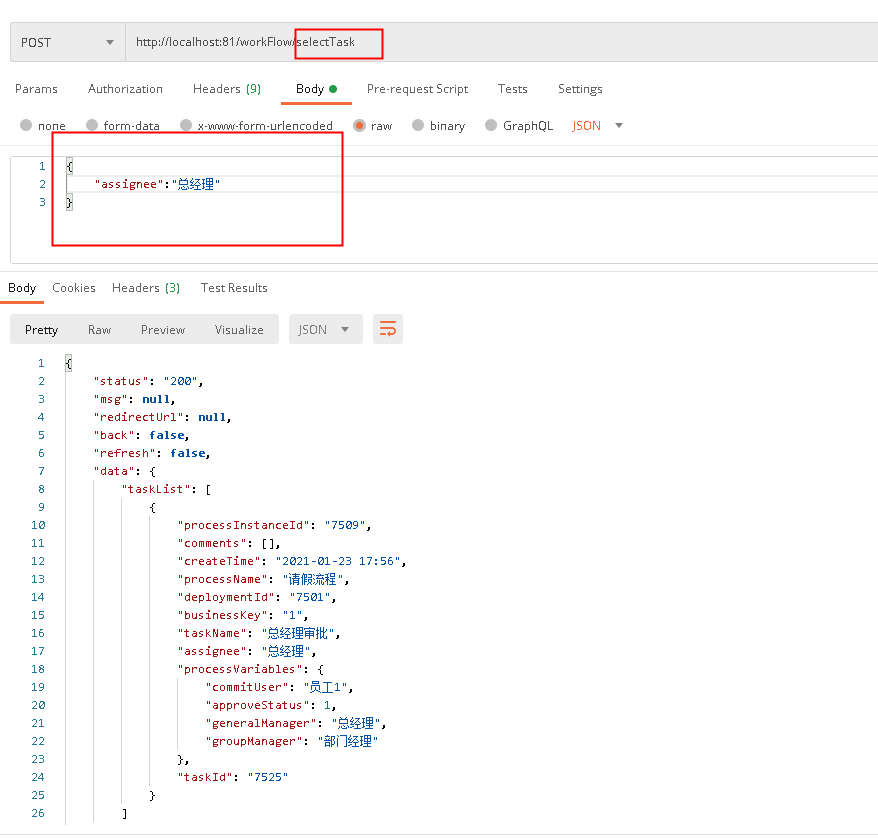The height and width of the screenshot is (838, 878).
Task: Click the taskName value 总经理审批
Action: coord(298,633)
